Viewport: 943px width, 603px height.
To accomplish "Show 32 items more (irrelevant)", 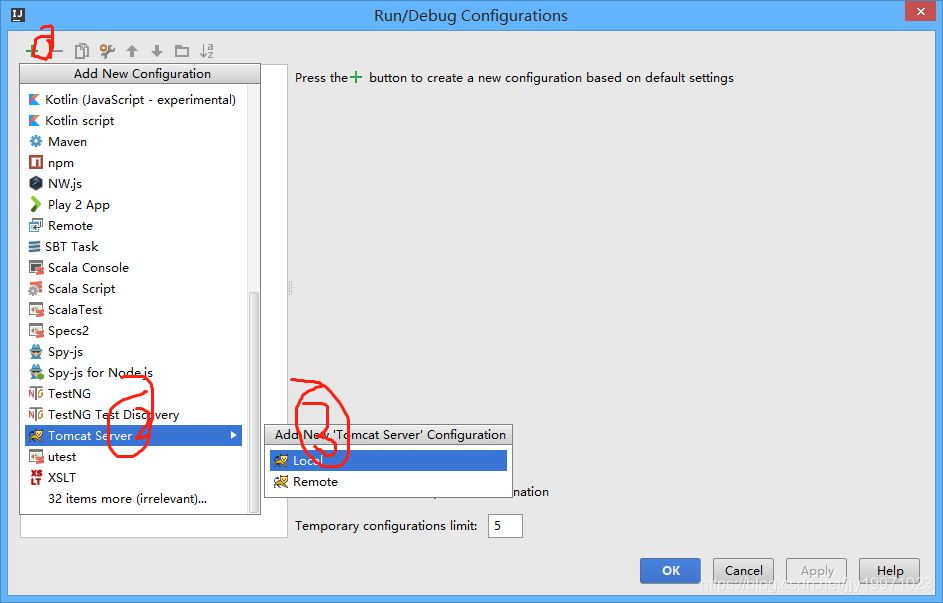I will coord(134,499).
